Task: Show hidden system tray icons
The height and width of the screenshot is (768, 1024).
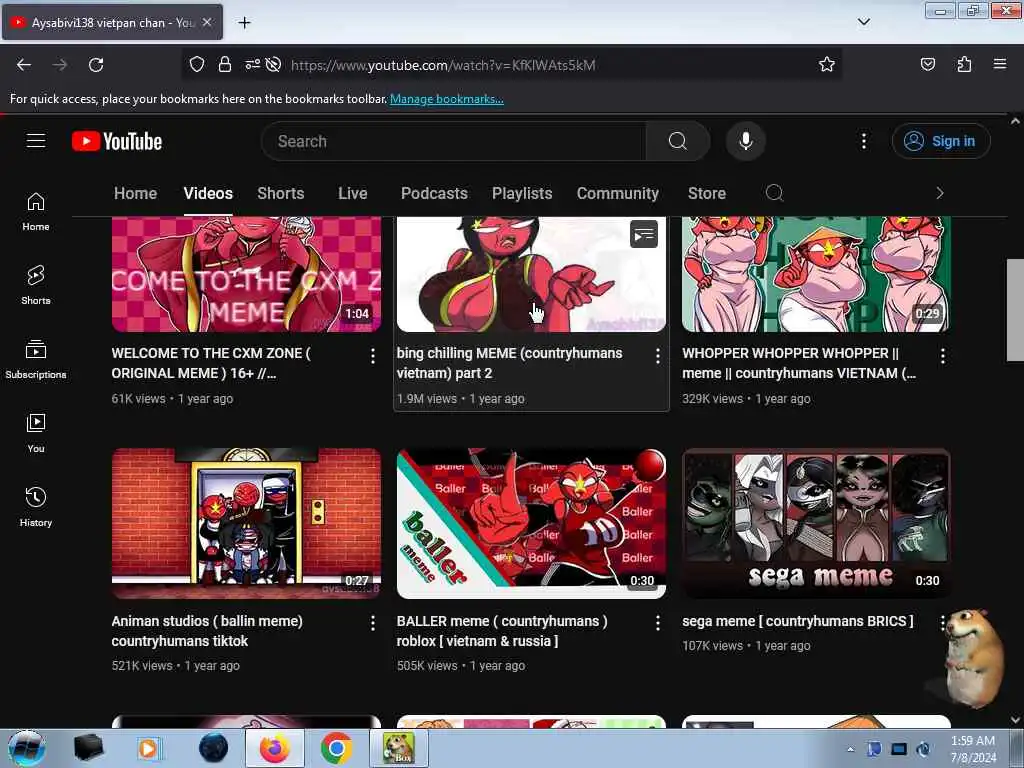Action: [x=850, y=749]
